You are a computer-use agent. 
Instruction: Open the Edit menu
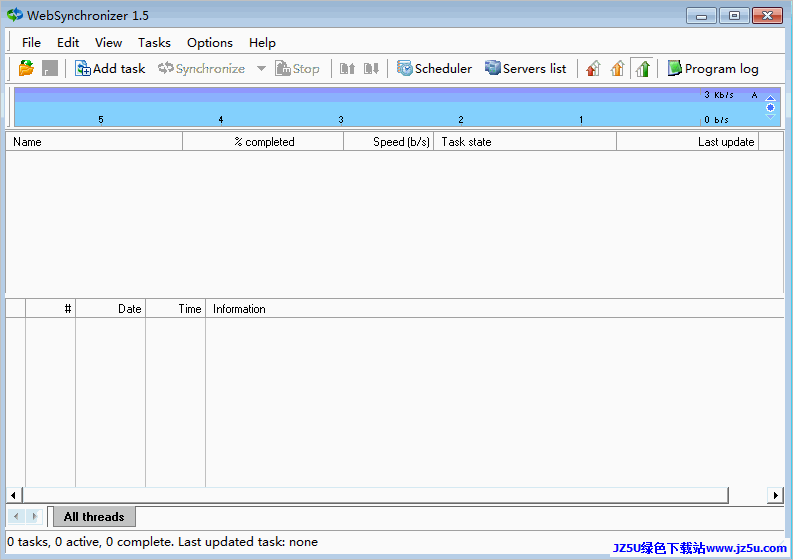pyautogui.click(x=68, y=42)
